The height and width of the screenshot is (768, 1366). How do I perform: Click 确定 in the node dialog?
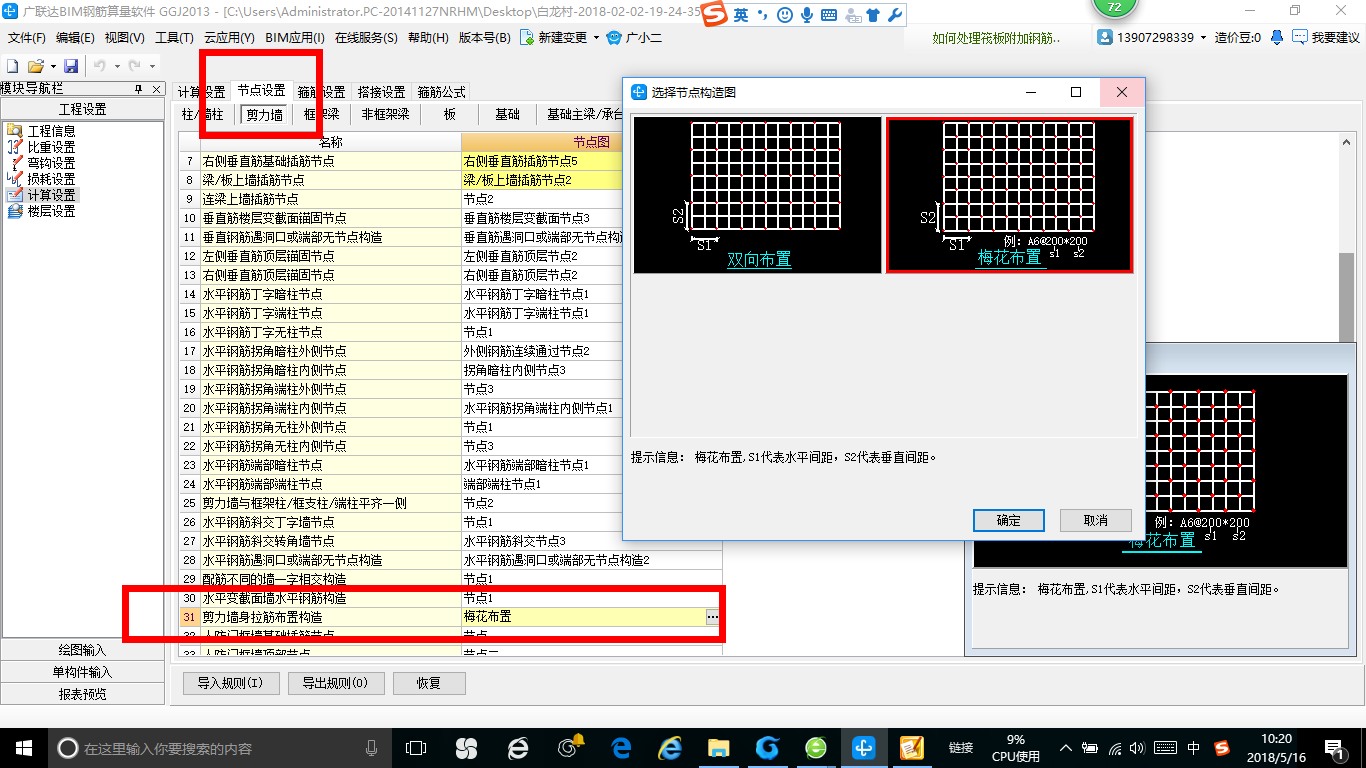[1008, 520]
